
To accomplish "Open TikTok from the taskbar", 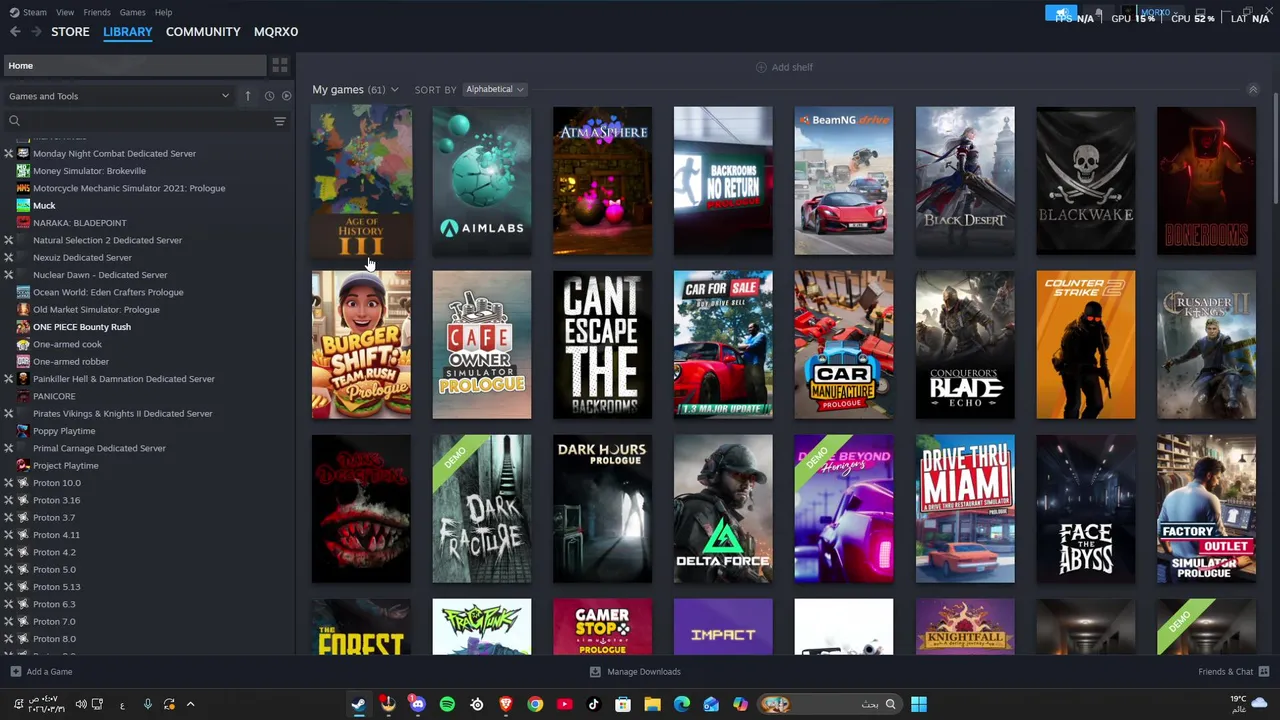I will (x=593, y=704).
